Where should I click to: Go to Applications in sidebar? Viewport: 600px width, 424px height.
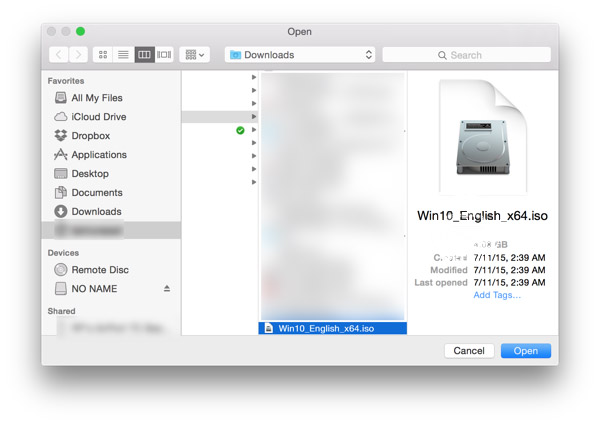coord(98,155)
